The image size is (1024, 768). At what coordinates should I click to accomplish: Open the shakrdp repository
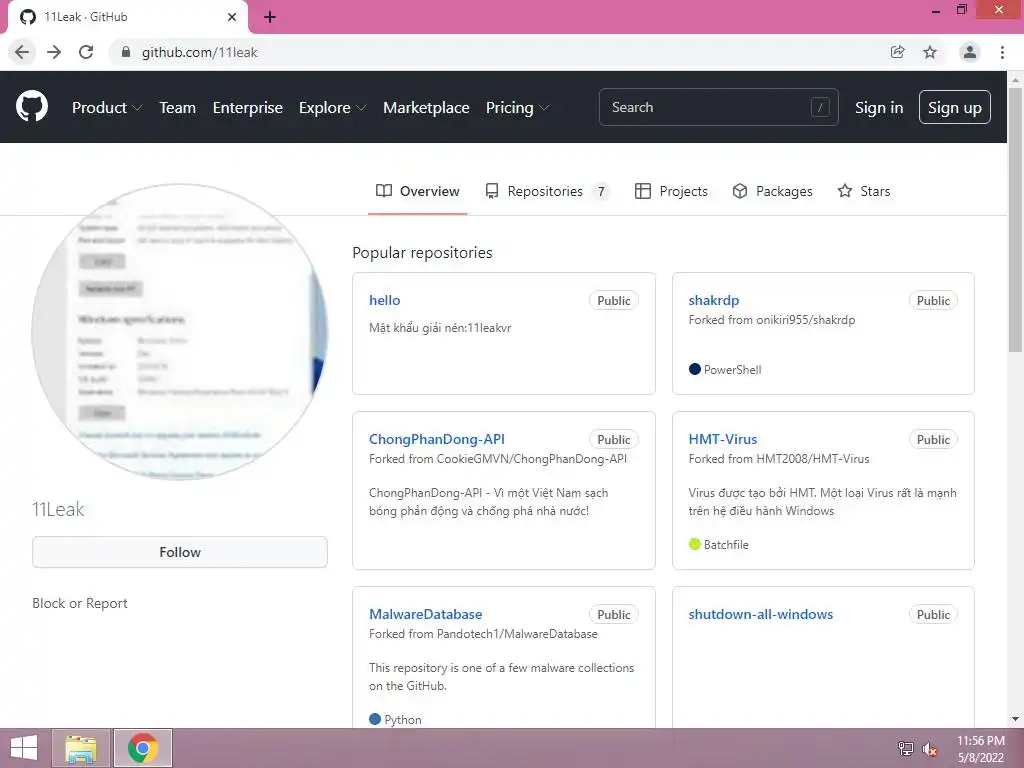pos(713,300)
